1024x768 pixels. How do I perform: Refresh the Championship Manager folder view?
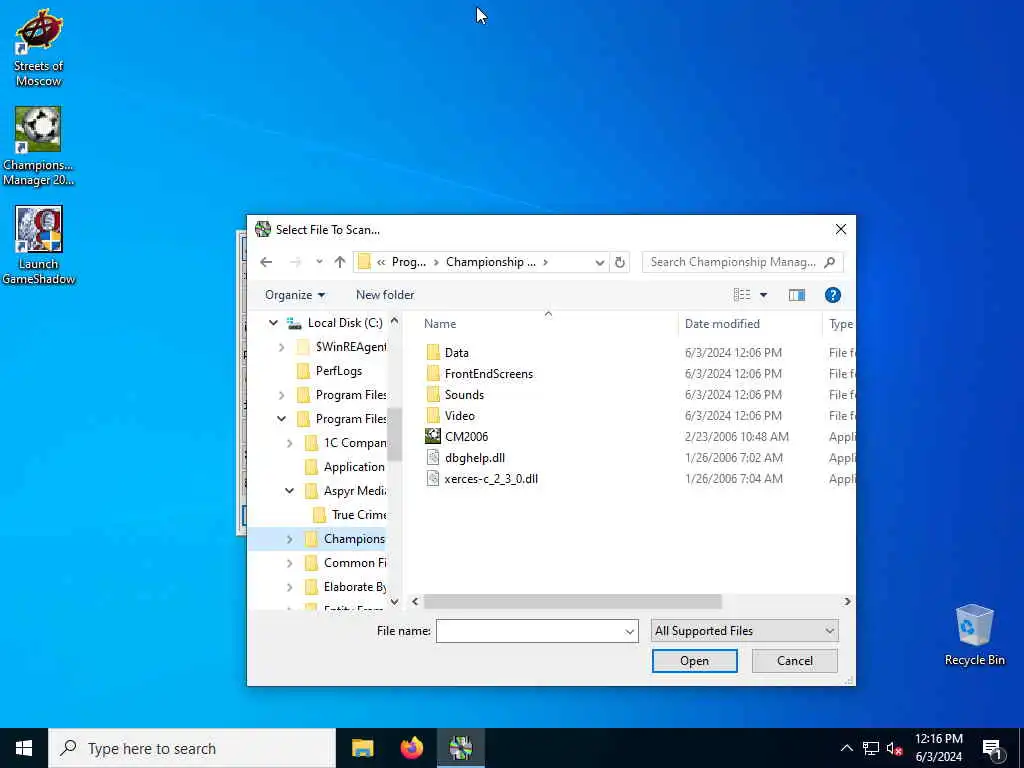(620, 262)
